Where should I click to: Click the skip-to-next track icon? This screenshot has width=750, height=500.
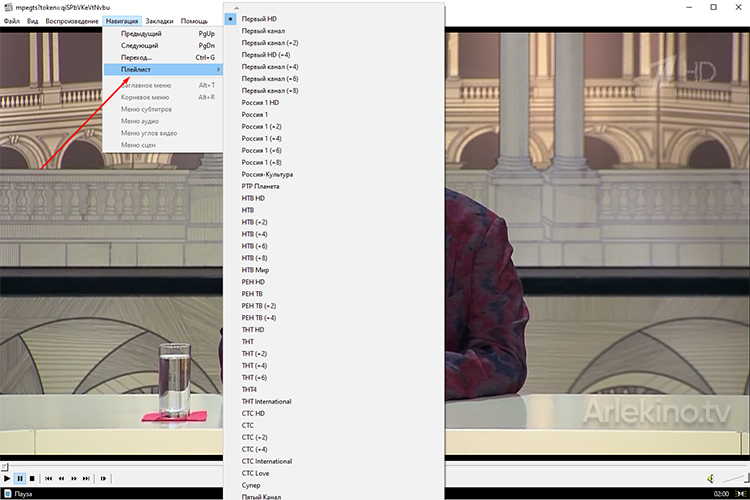86,478
